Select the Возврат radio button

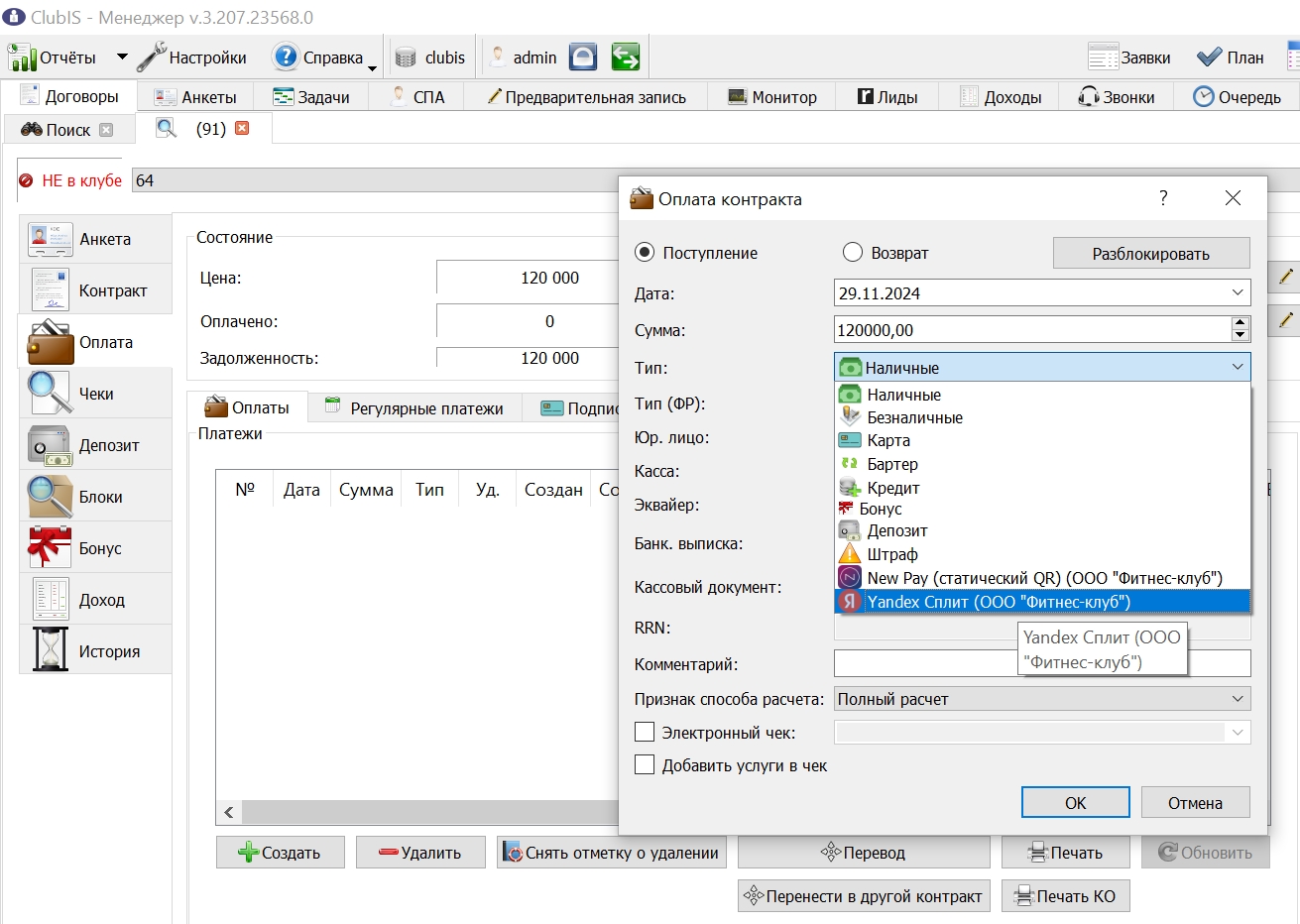click(x=853, y=253)
